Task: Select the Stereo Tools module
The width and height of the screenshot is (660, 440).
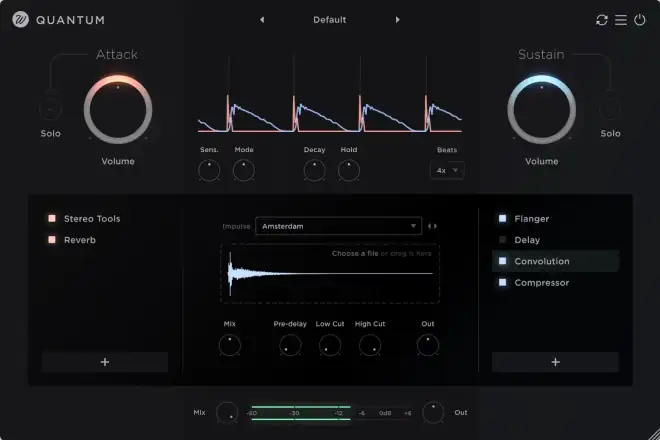Action: click(x=92, y=219)
